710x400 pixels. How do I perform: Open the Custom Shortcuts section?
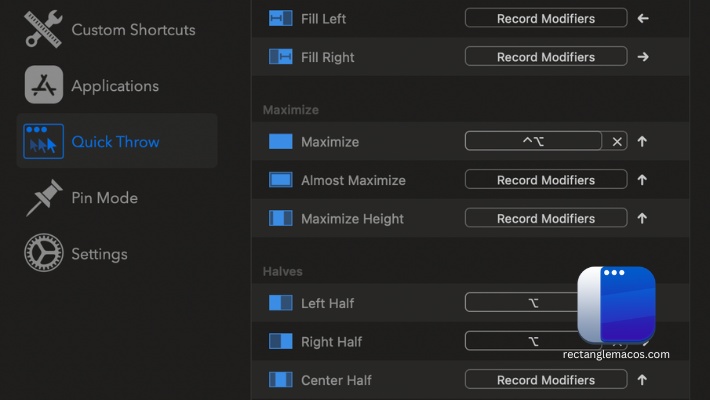[117, 29]
